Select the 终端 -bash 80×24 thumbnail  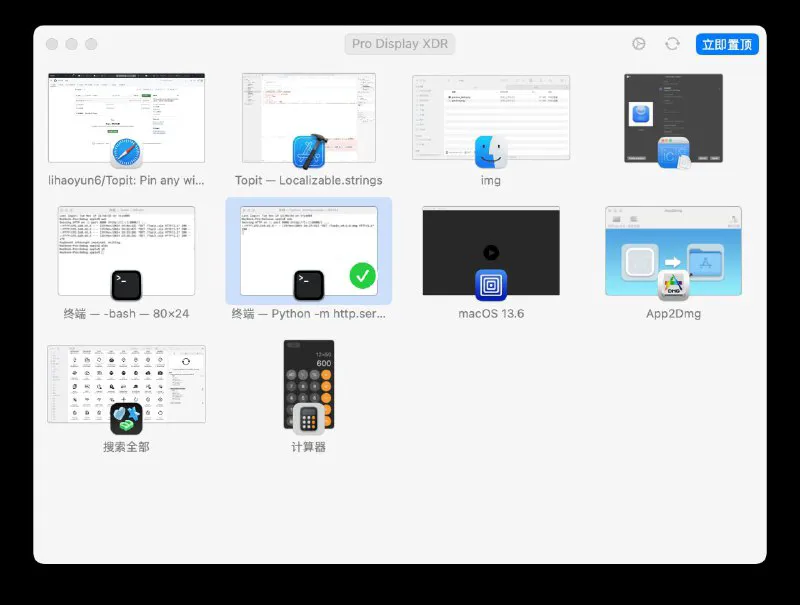coord(126,251)
